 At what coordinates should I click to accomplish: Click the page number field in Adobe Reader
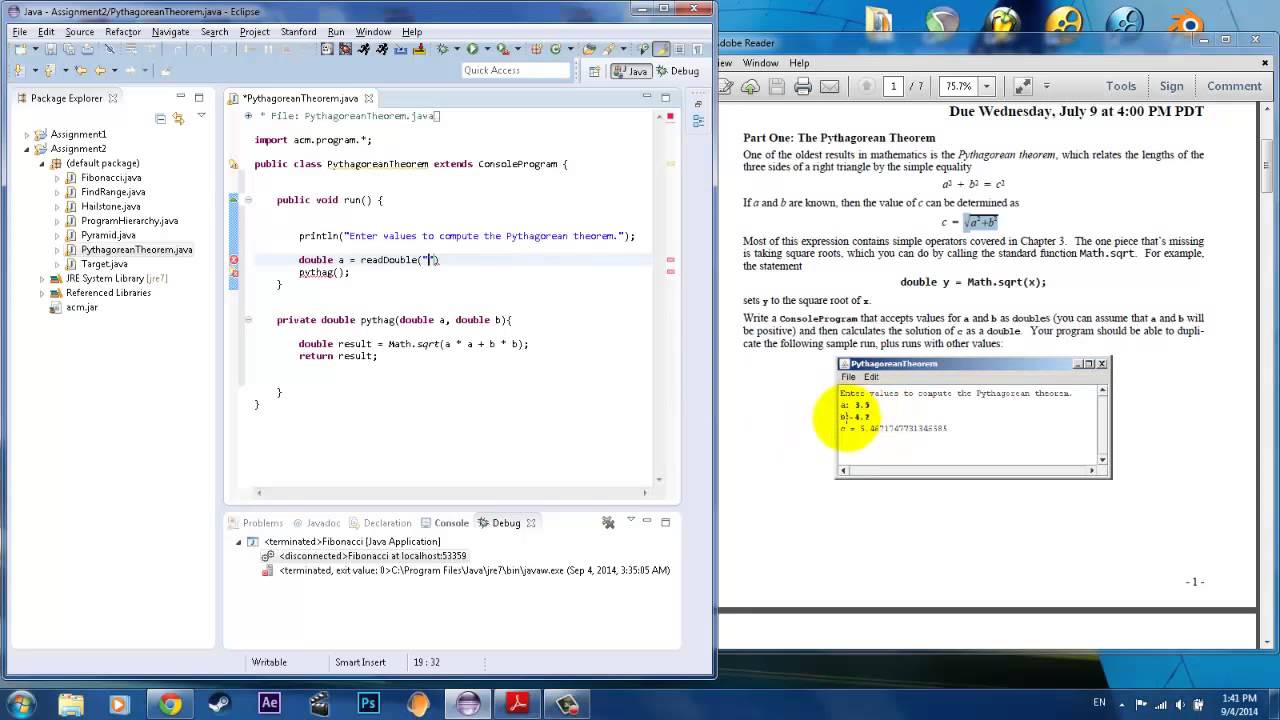point(893,87)
